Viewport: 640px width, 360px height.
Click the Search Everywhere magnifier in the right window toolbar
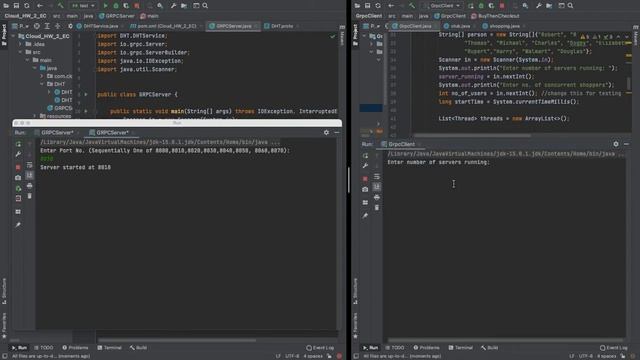570,6
